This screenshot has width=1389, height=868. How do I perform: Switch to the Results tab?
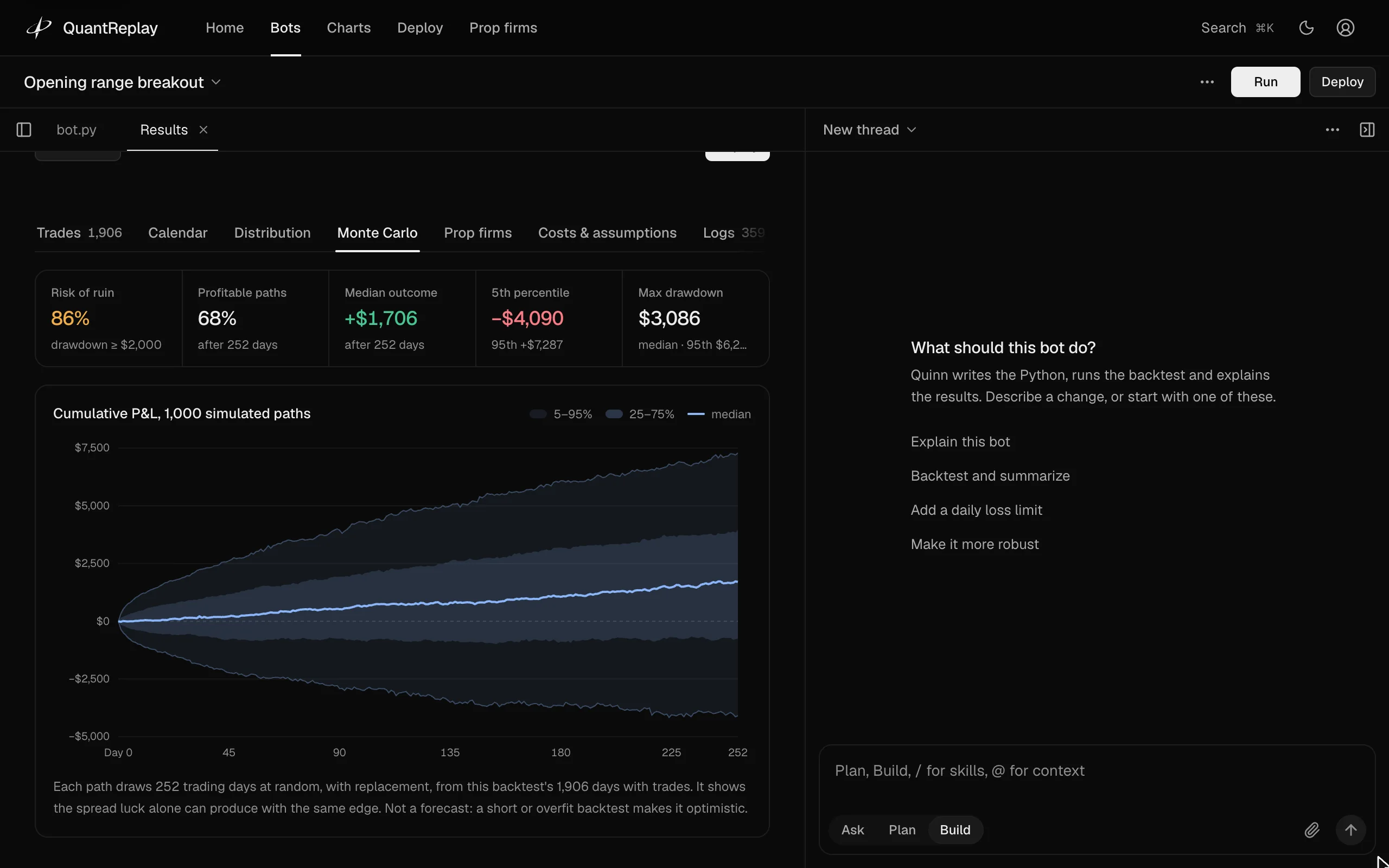tap(164, 130)
